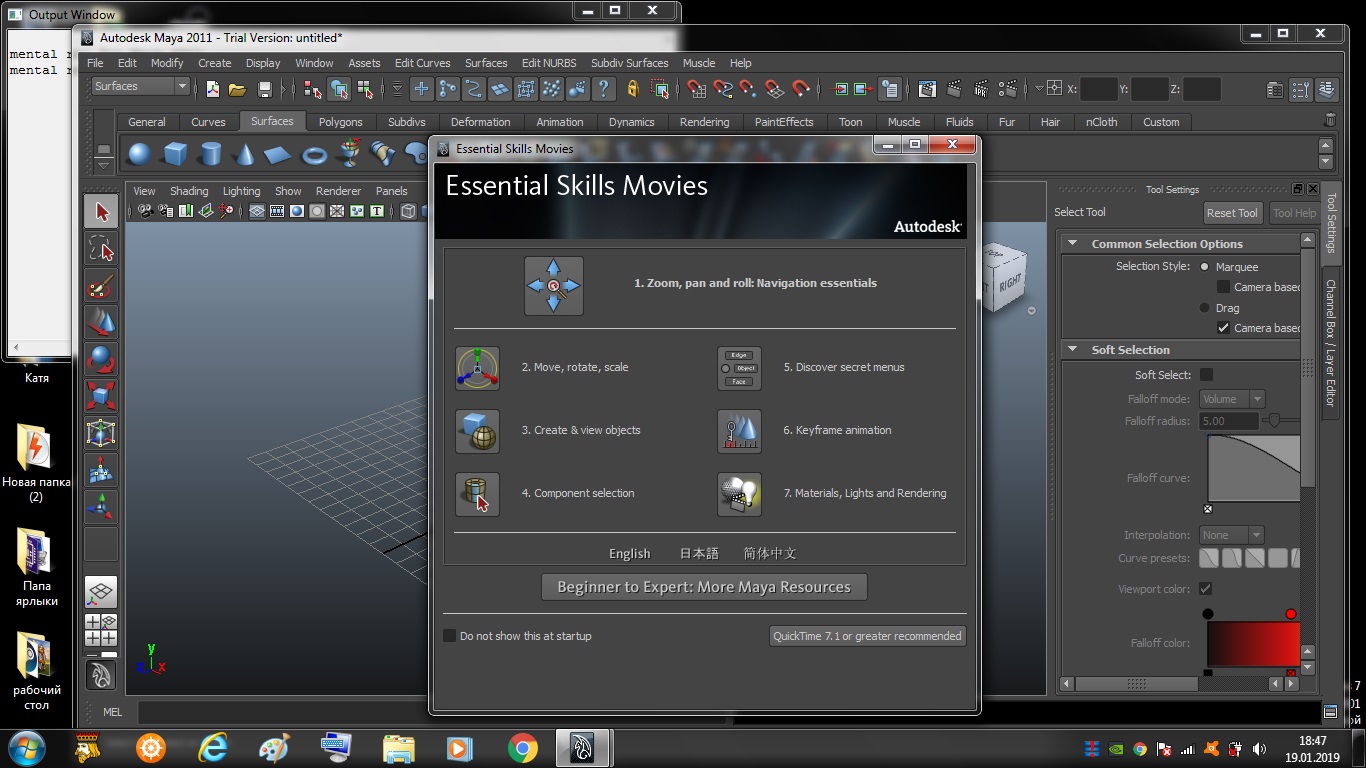Click the Falloff color red gradient
This screenshot has width=1366, height=768.
point(1253,643)
